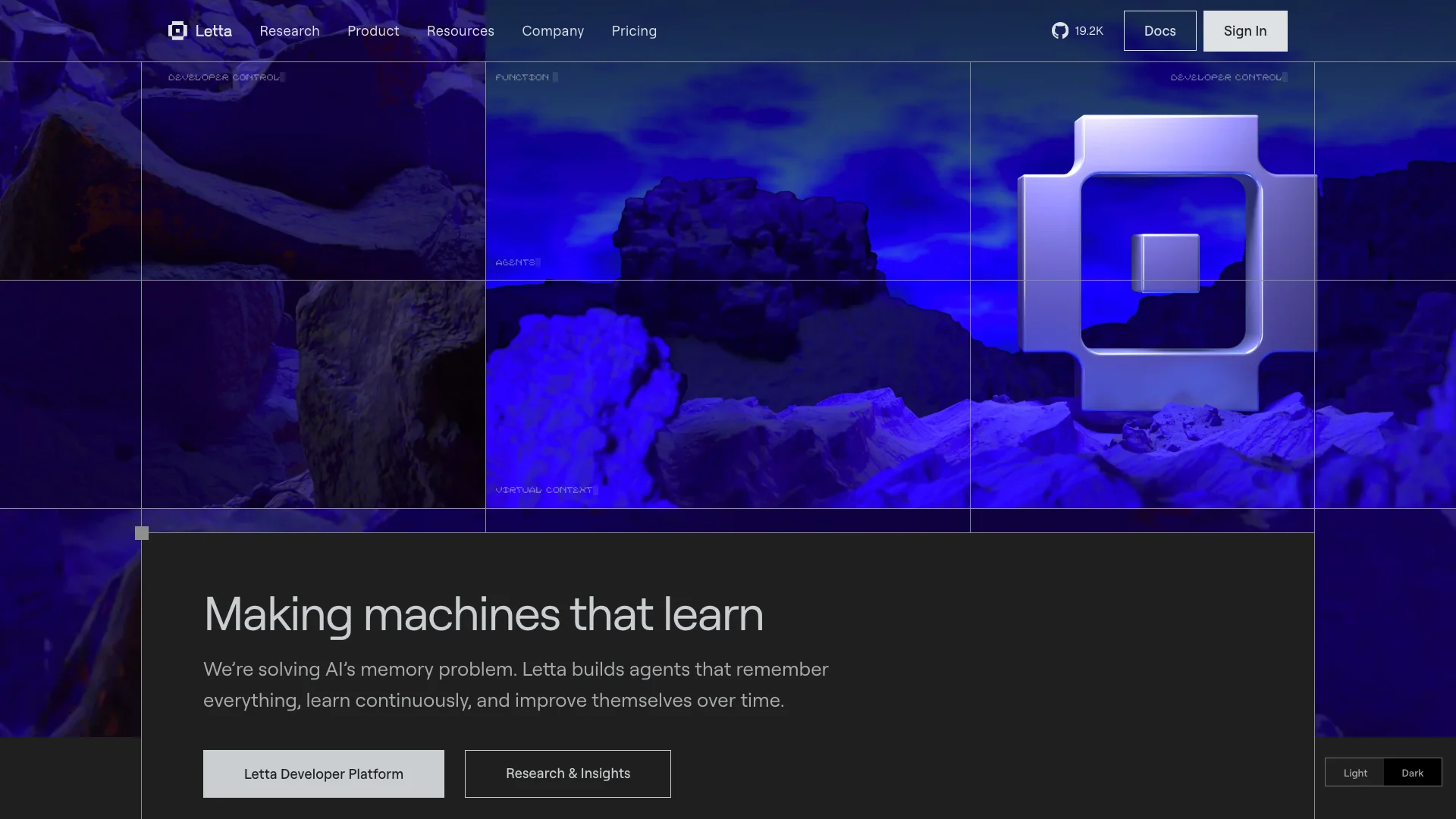Open the Company menu item
The width and height of the screenshot is (1456, 819).
coord(553,31)
